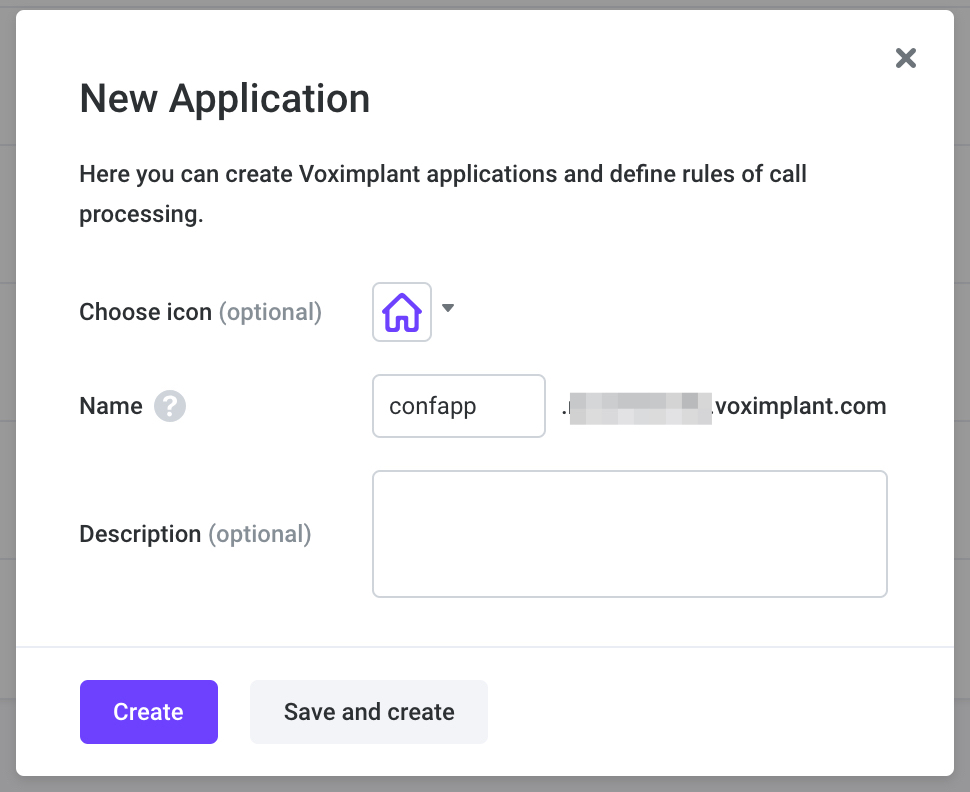
Task: Click the purple house icon preview
Action: (402, 312)
